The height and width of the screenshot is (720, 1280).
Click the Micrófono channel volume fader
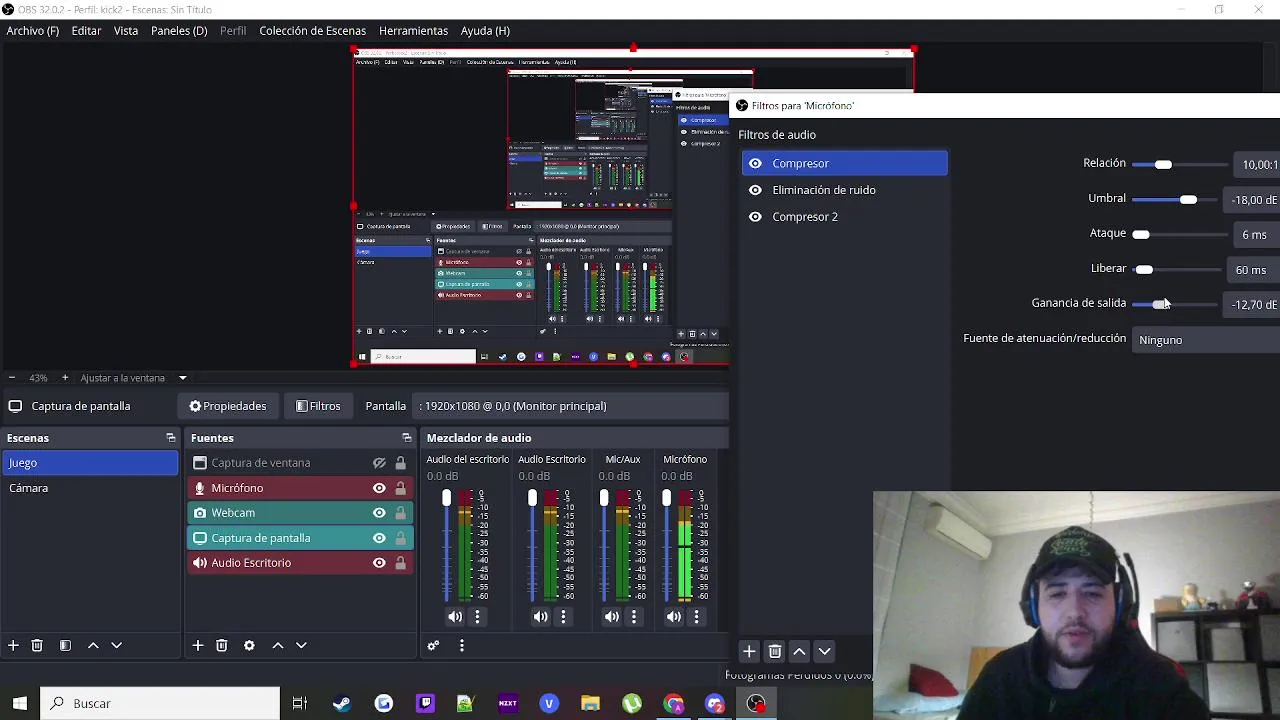click(x=667, y=498)
